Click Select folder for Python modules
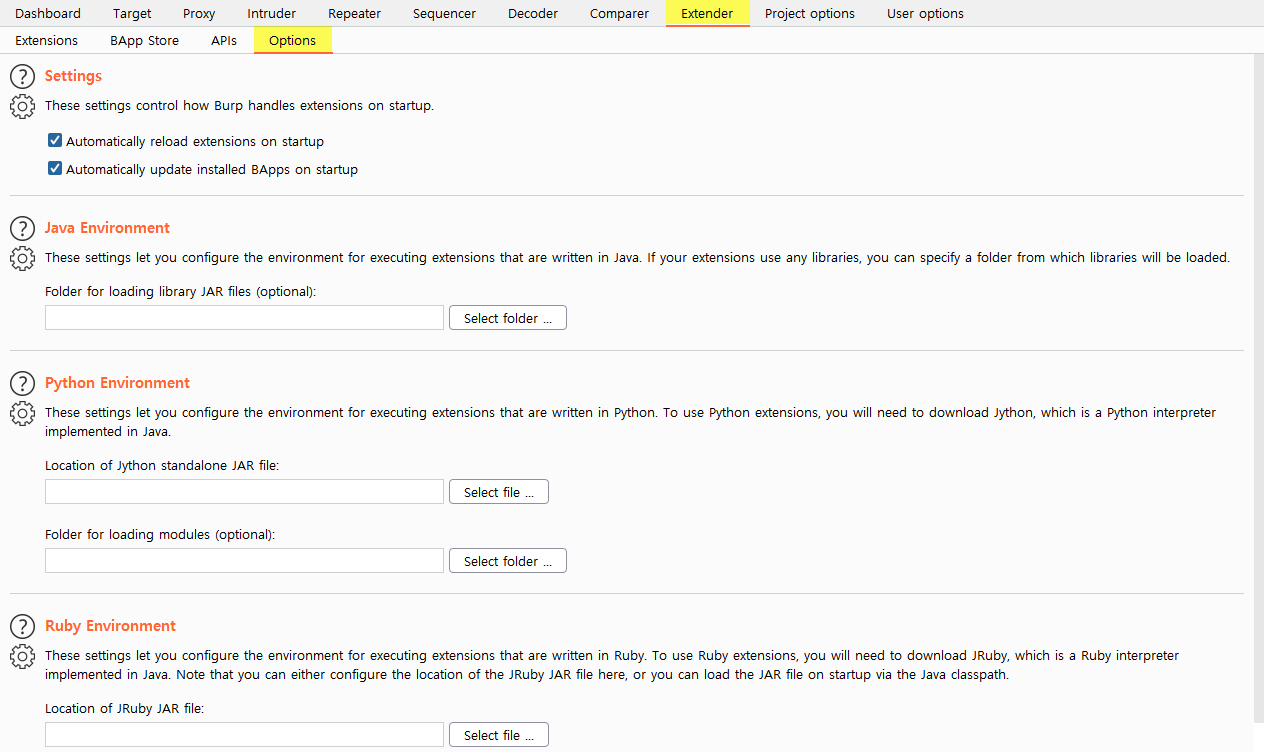1264x752 pixels. [x=508, y=561]
